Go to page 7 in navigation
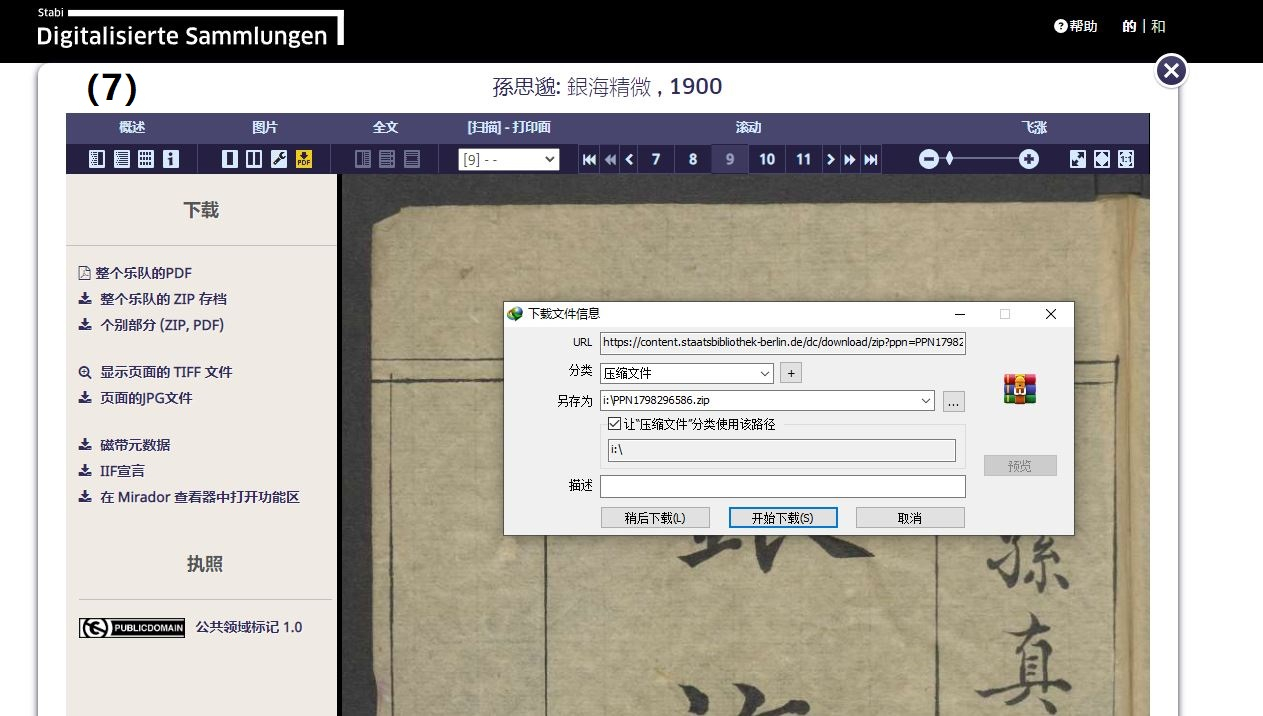 [656, 159]
